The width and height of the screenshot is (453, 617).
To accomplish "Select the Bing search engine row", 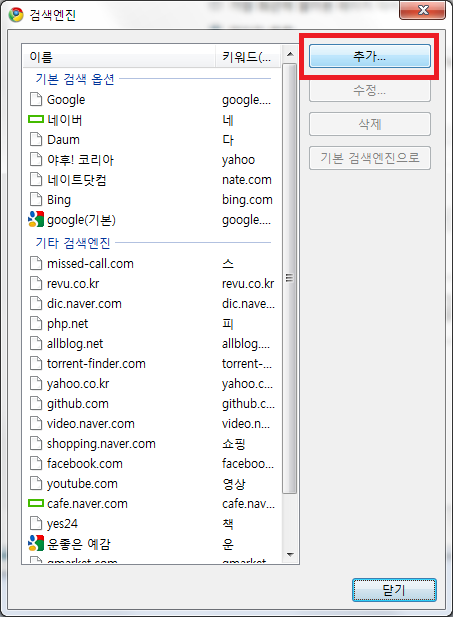I will pyautogui.click(x=152, y=200).
